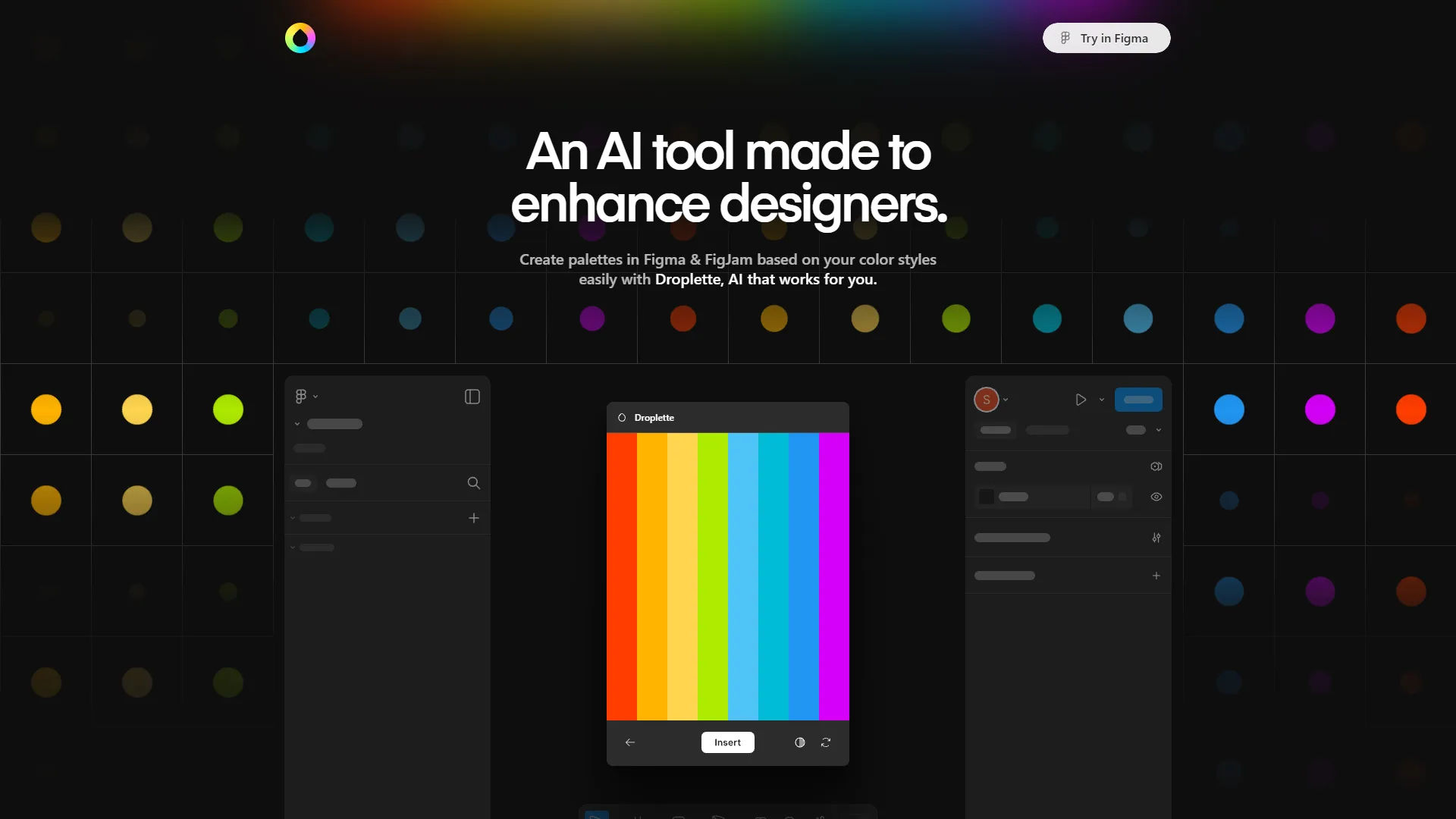
Task: Click the Try in Figma button
Action: (1106, 38)
